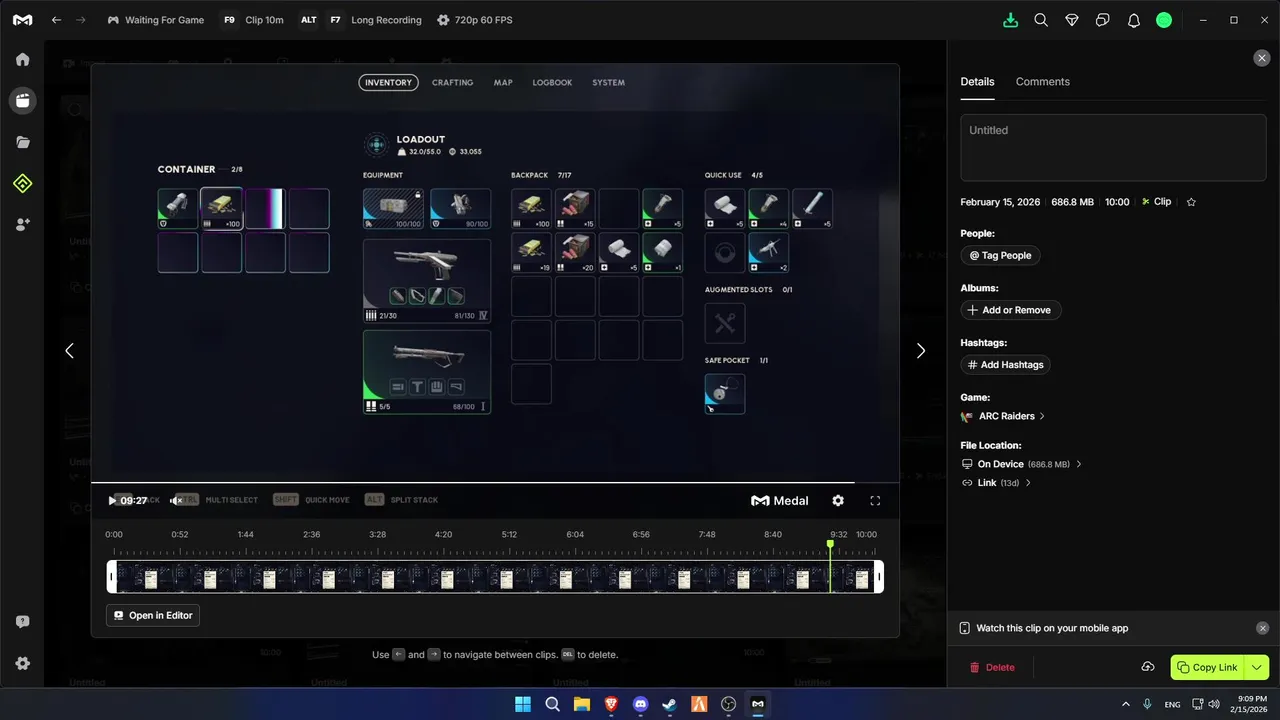Screen dimensions: 1280x720
Task: Open the add friends sidebar icon
Action: tap(22, 225)
